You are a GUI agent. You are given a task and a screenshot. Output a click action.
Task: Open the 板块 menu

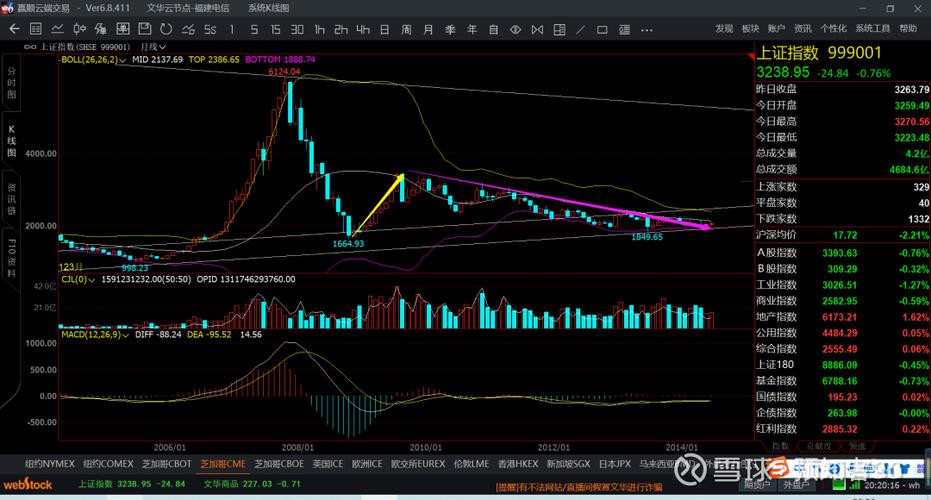[x=750, y=29]
